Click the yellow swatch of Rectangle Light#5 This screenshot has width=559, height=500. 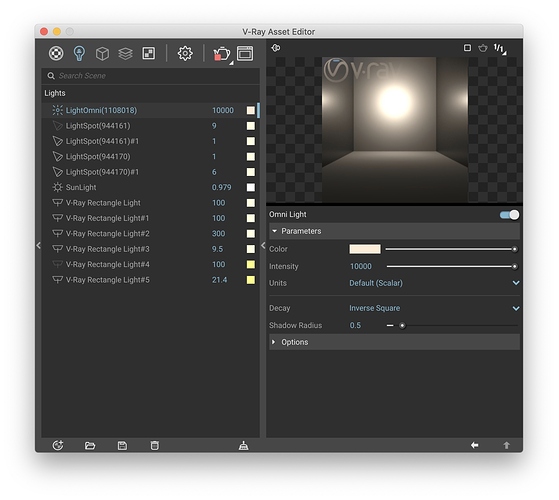[251, 280]
